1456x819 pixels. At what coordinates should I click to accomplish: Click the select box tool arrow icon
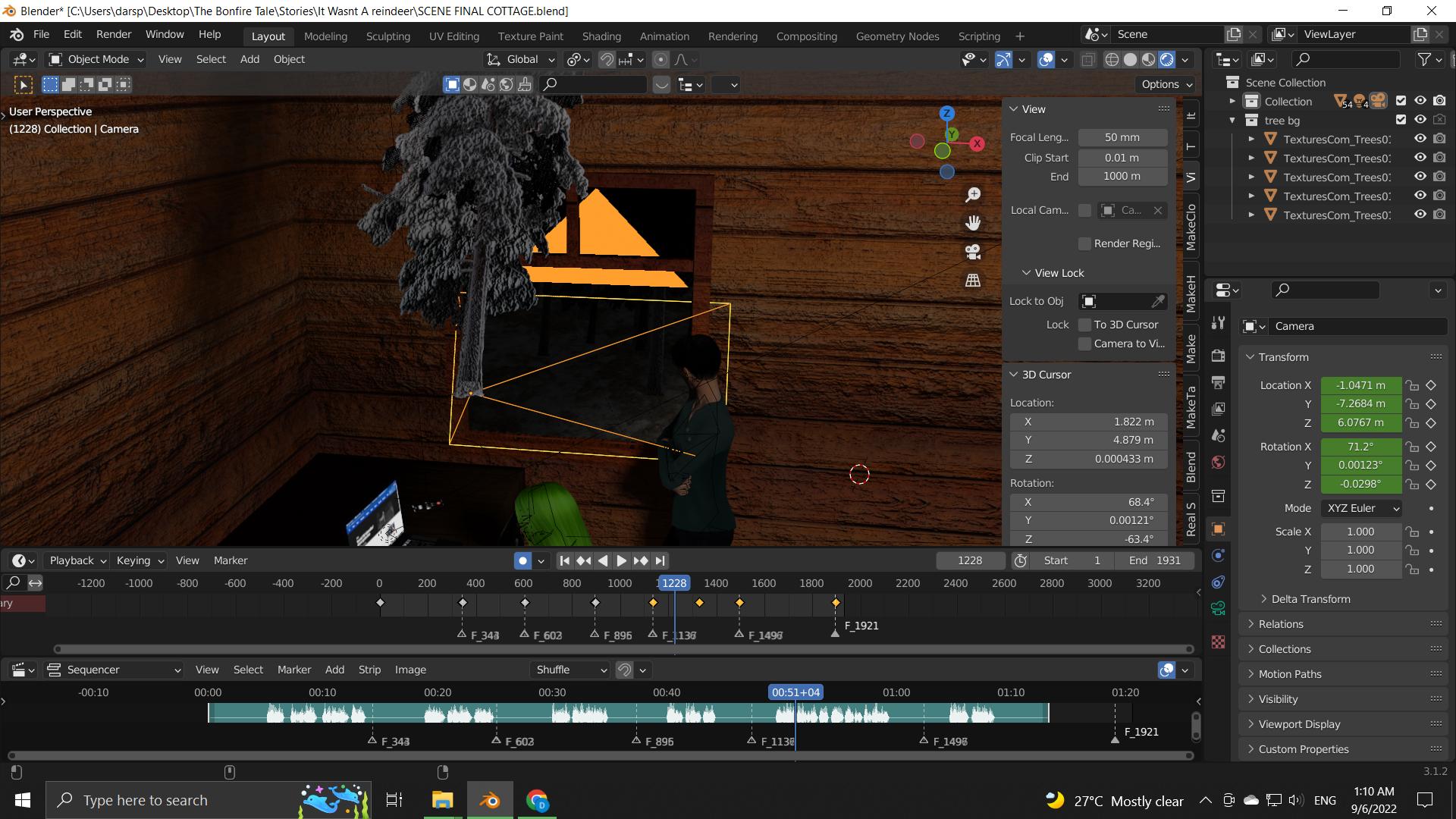pos(23,85)
